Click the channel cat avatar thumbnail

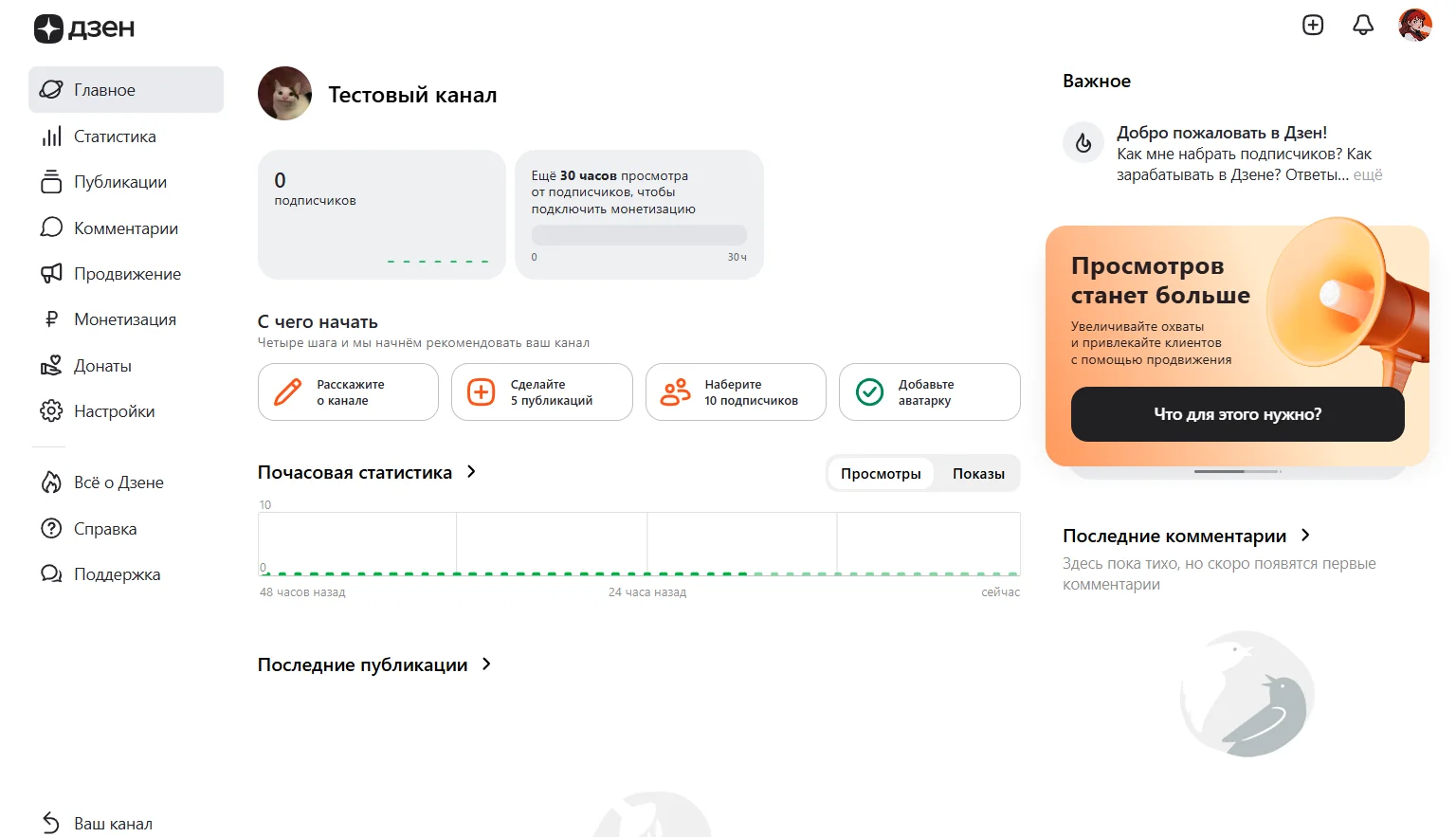[x=284, y=94]
